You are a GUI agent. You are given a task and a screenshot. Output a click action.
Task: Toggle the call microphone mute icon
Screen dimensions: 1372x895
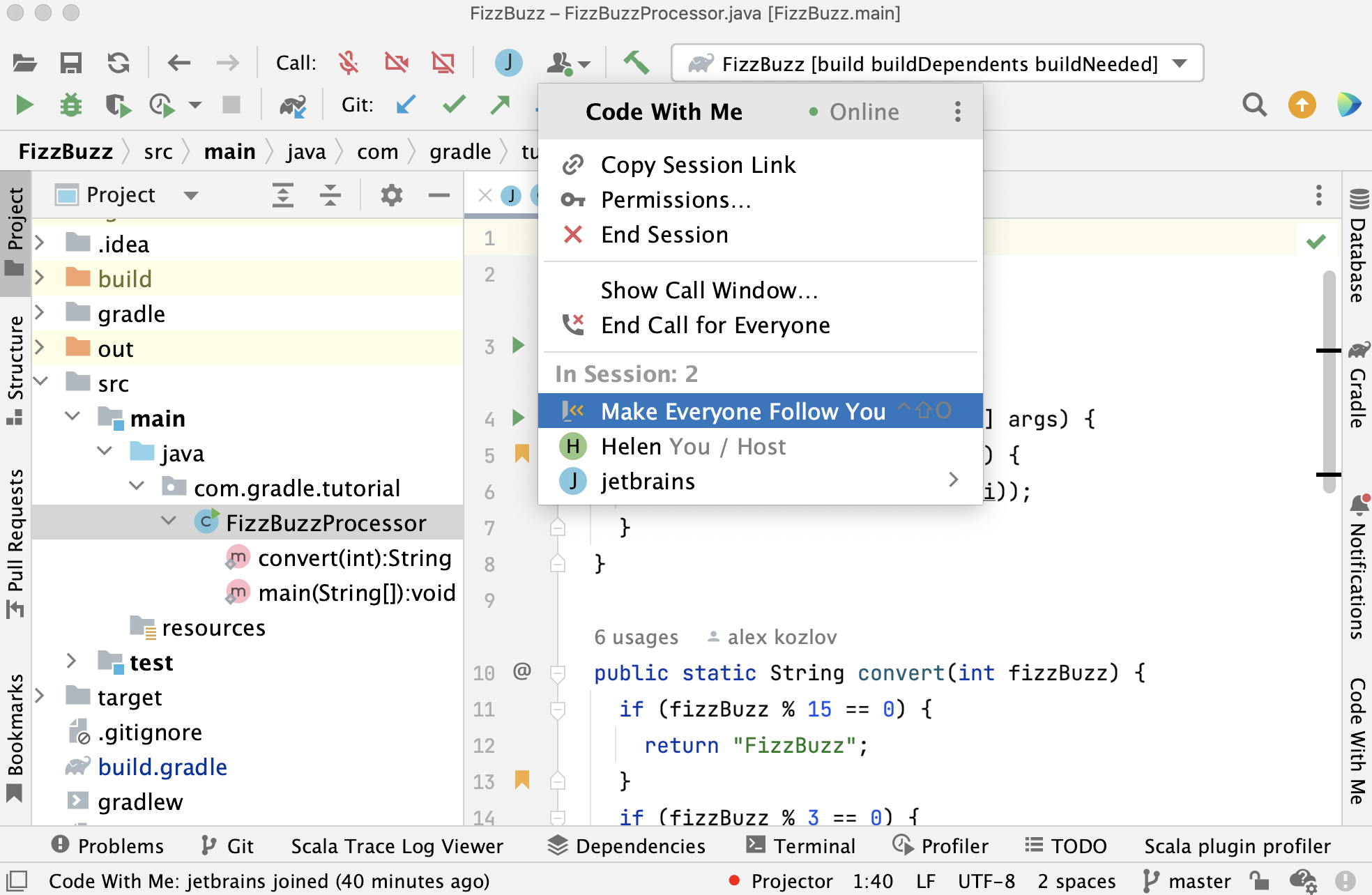coord(349,63)
